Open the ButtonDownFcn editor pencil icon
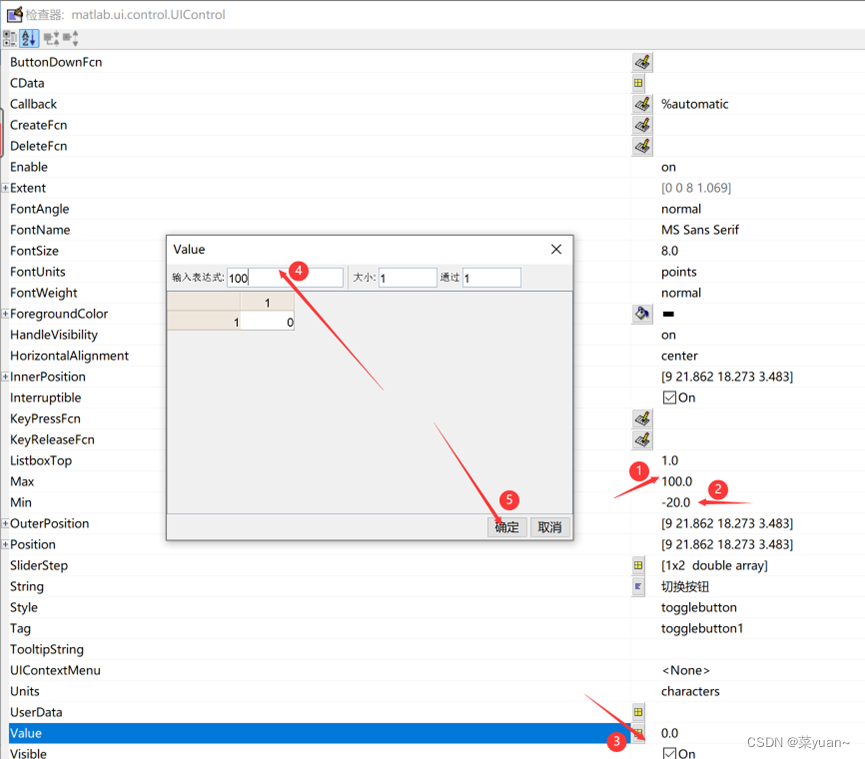865x759 pixels. point(642,62)
